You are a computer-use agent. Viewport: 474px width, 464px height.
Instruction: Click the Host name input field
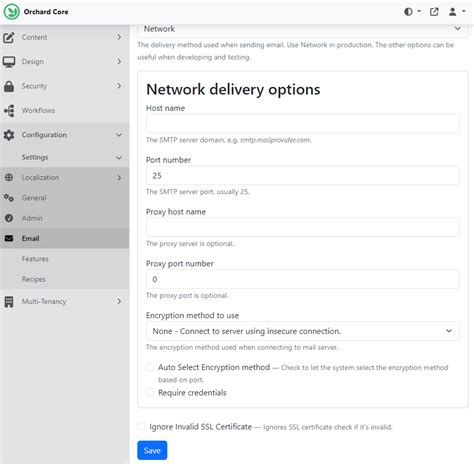(x=303, y=123)
